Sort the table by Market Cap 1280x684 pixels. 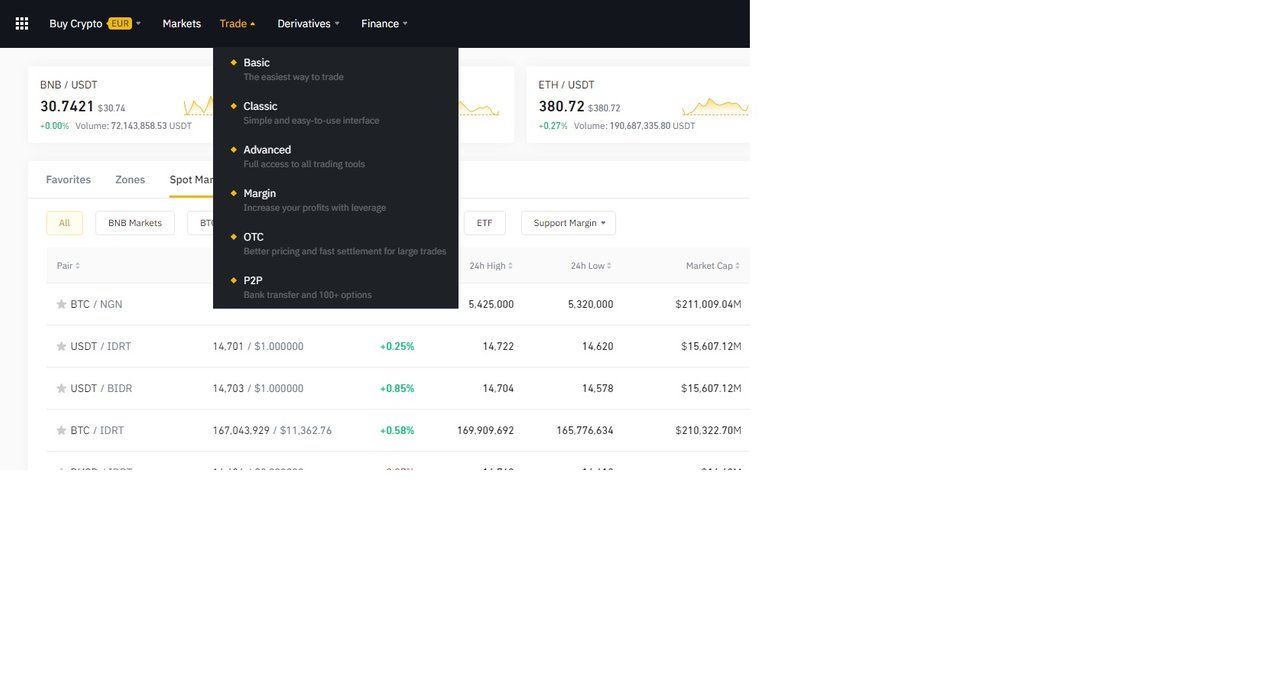tap(713, 266)
